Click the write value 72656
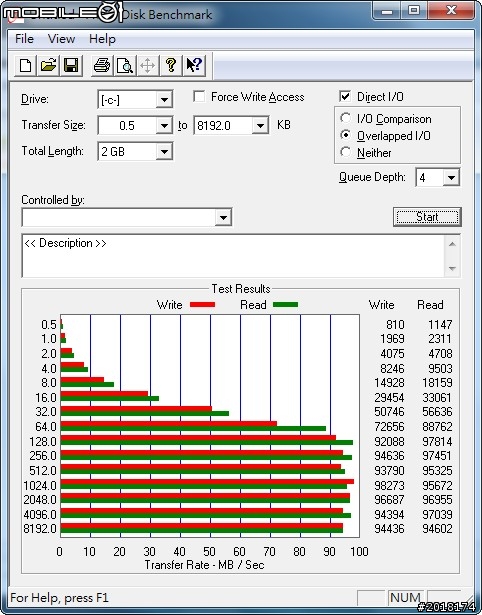Screen dimensions: 482x615 [389, 426]
